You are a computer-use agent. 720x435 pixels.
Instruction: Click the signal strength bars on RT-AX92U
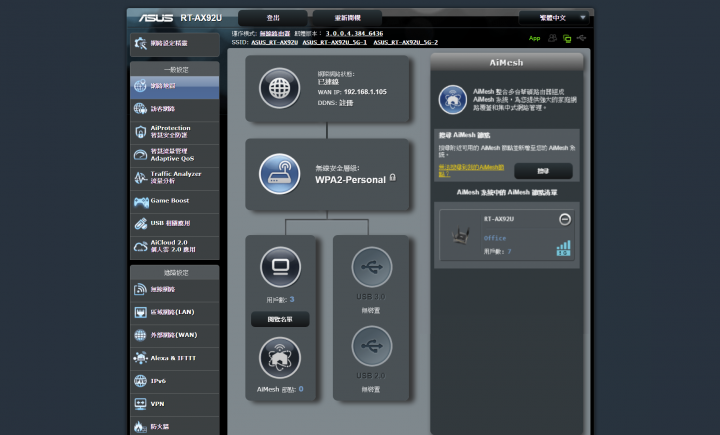tap(563, 249)
